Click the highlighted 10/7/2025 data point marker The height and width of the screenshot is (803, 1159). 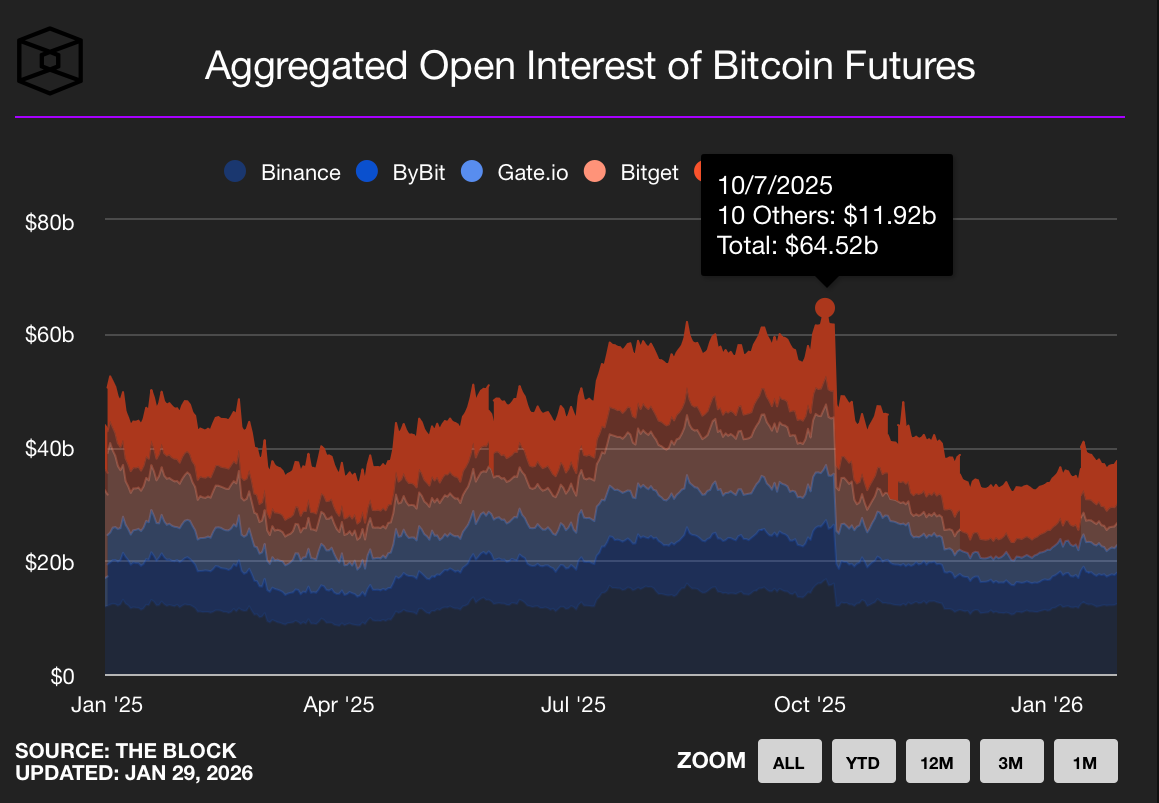[825, 308]
